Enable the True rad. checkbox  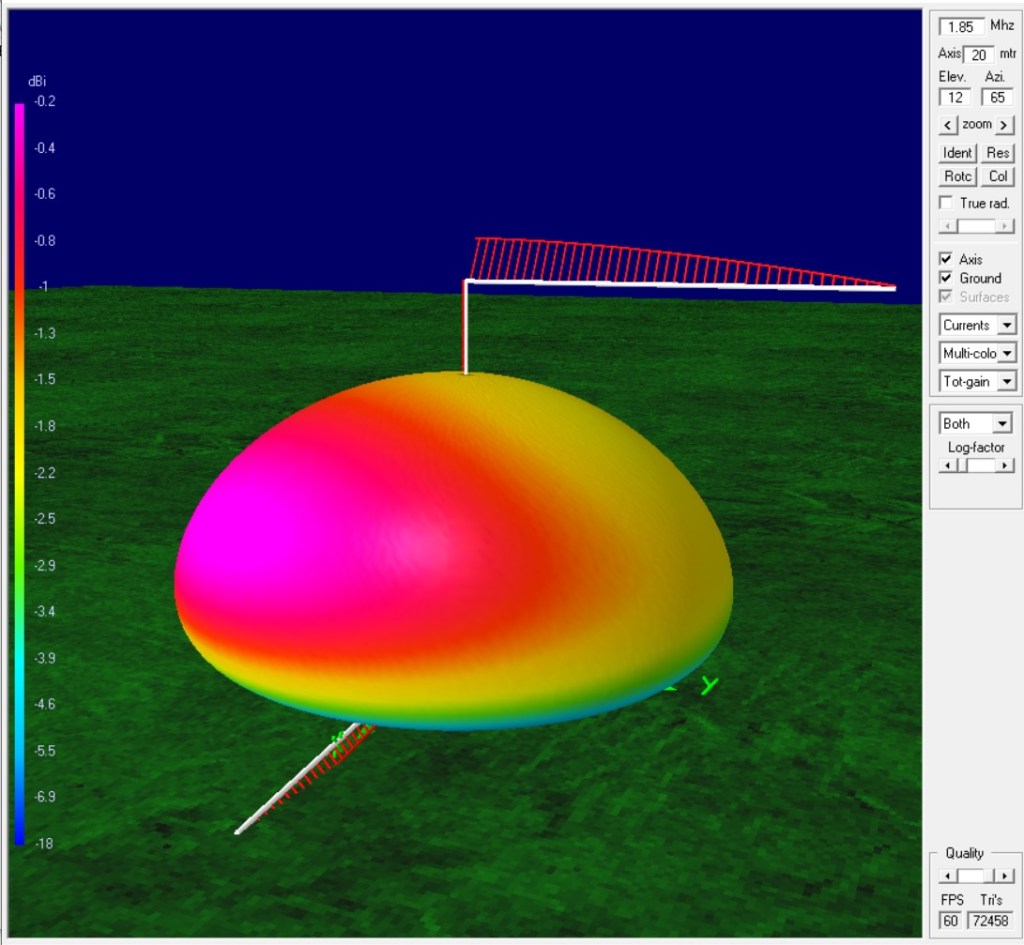[x=946, y=203]
